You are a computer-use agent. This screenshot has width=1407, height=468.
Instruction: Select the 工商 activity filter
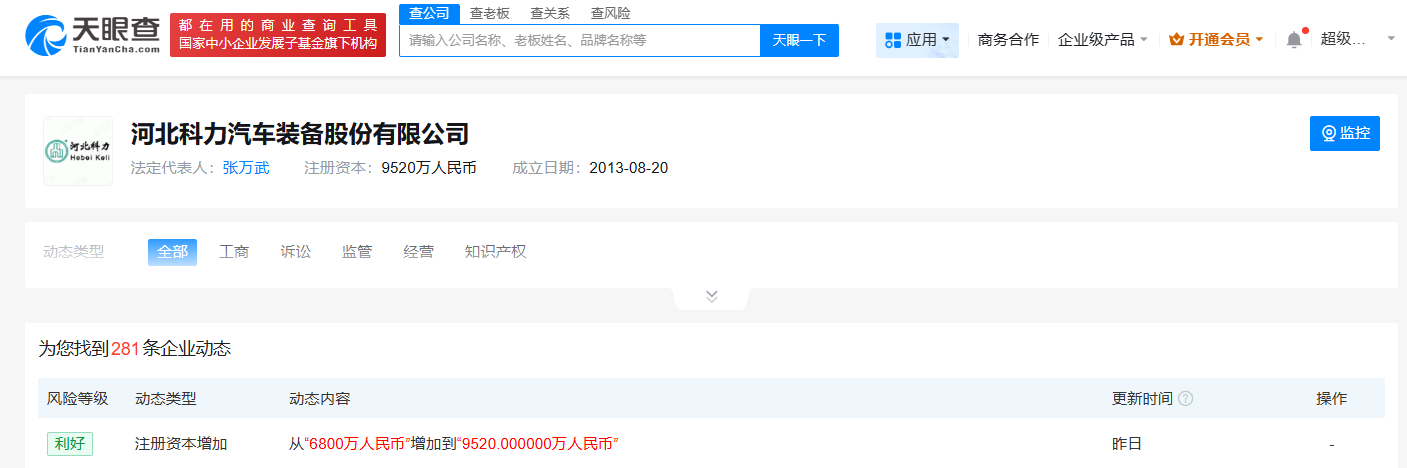point(234,252)
